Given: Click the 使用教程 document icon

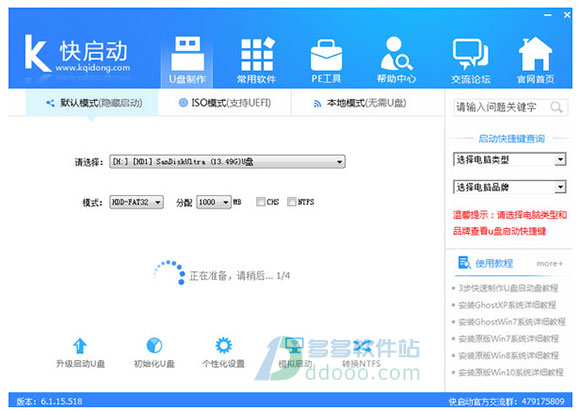Looking at the screenshot, I should pyautogui.click(x=464, y=263).
